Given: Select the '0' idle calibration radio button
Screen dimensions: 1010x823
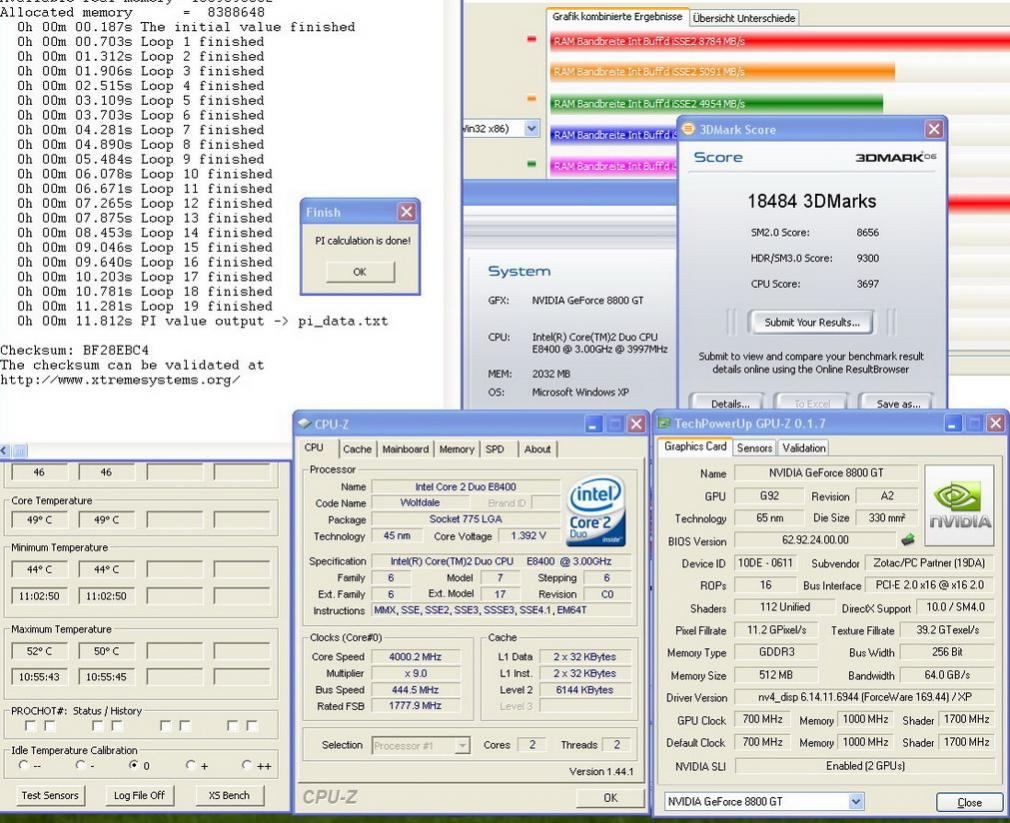Looking at the screenshot, I should 133,765.
